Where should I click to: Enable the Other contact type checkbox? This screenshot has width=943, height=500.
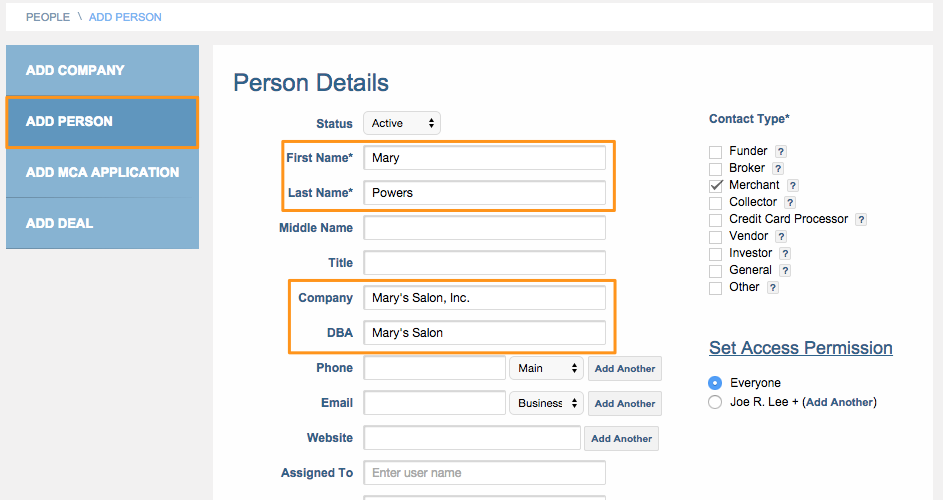point(715,288)
